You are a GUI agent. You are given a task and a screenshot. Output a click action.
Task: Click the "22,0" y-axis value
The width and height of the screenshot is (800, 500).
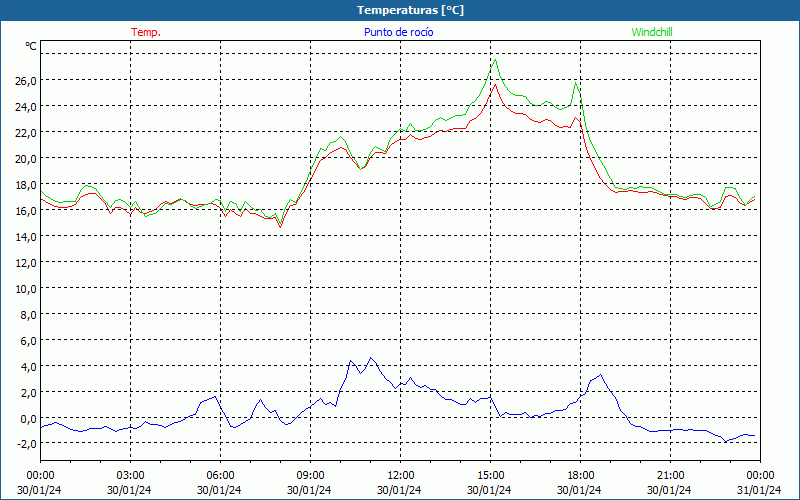tap(26, 133)
